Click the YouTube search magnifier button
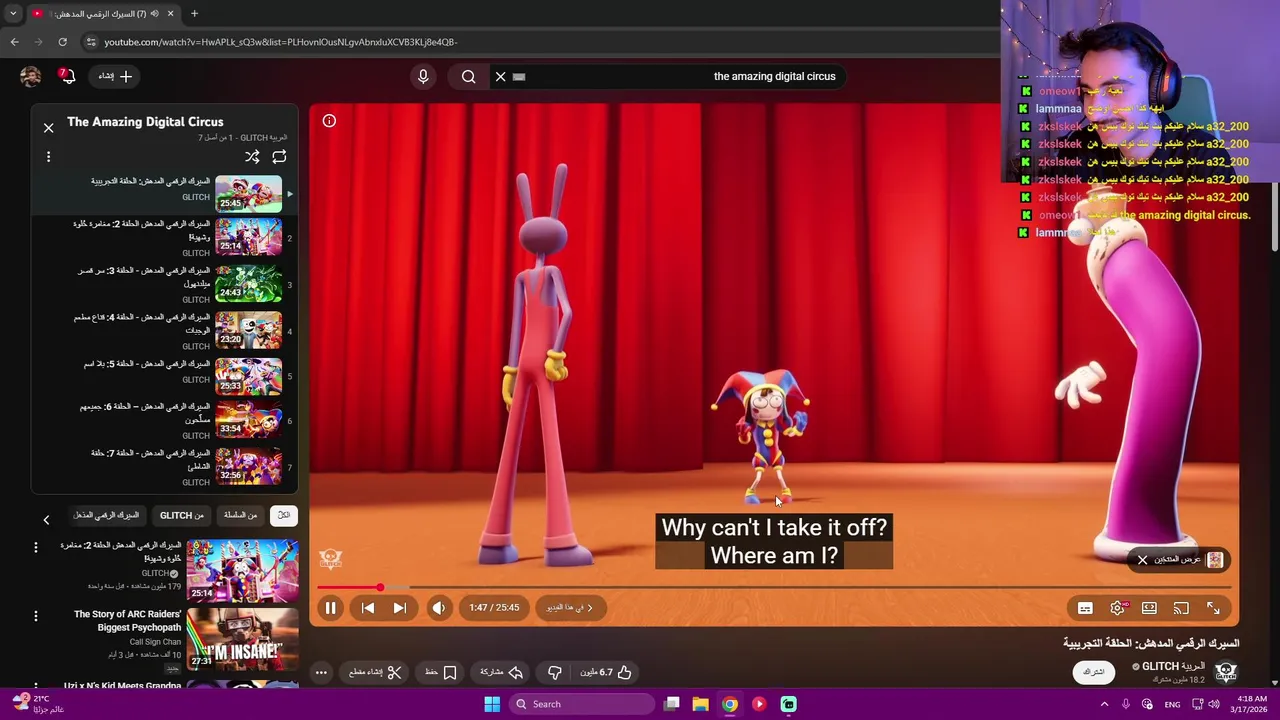The height and width of the screenshot is (720, 1280). pos(468,76)
